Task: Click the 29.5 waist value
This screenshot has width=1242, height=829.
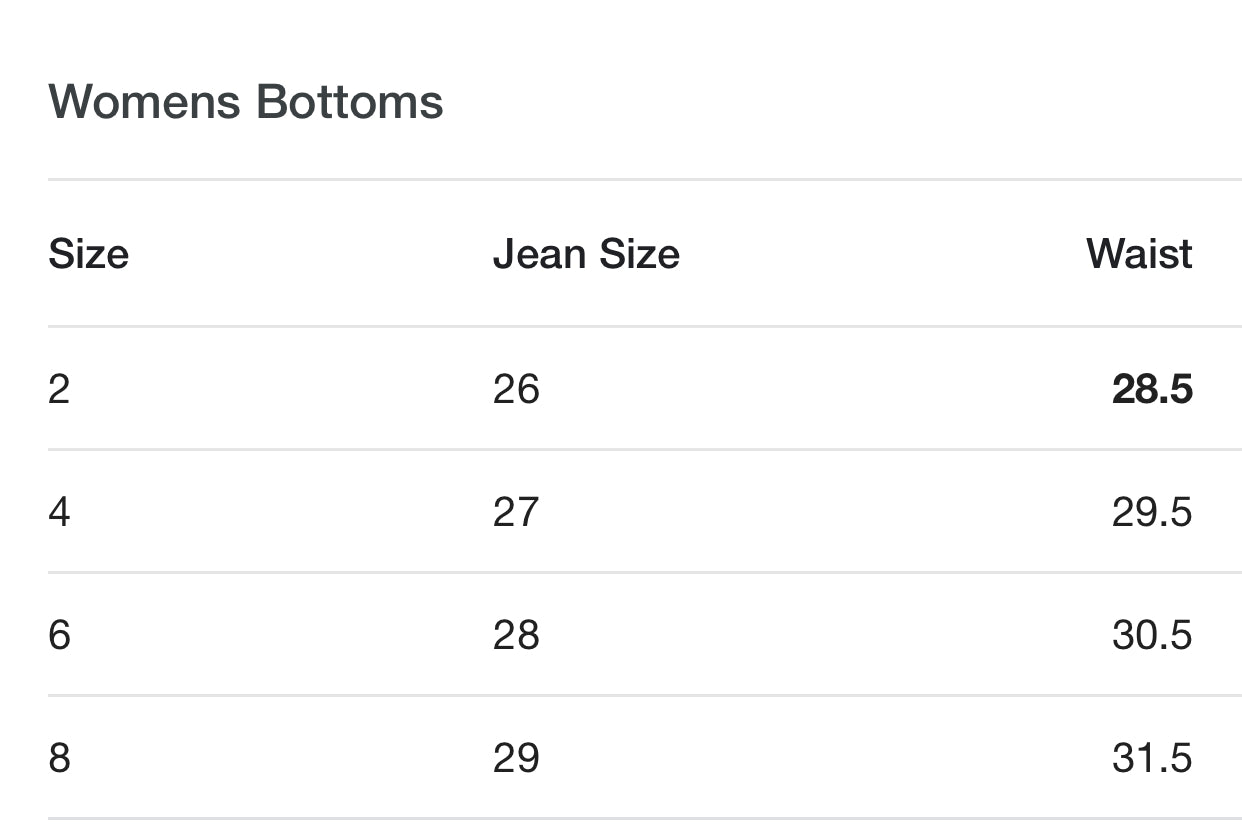Action: point(1152,511)
